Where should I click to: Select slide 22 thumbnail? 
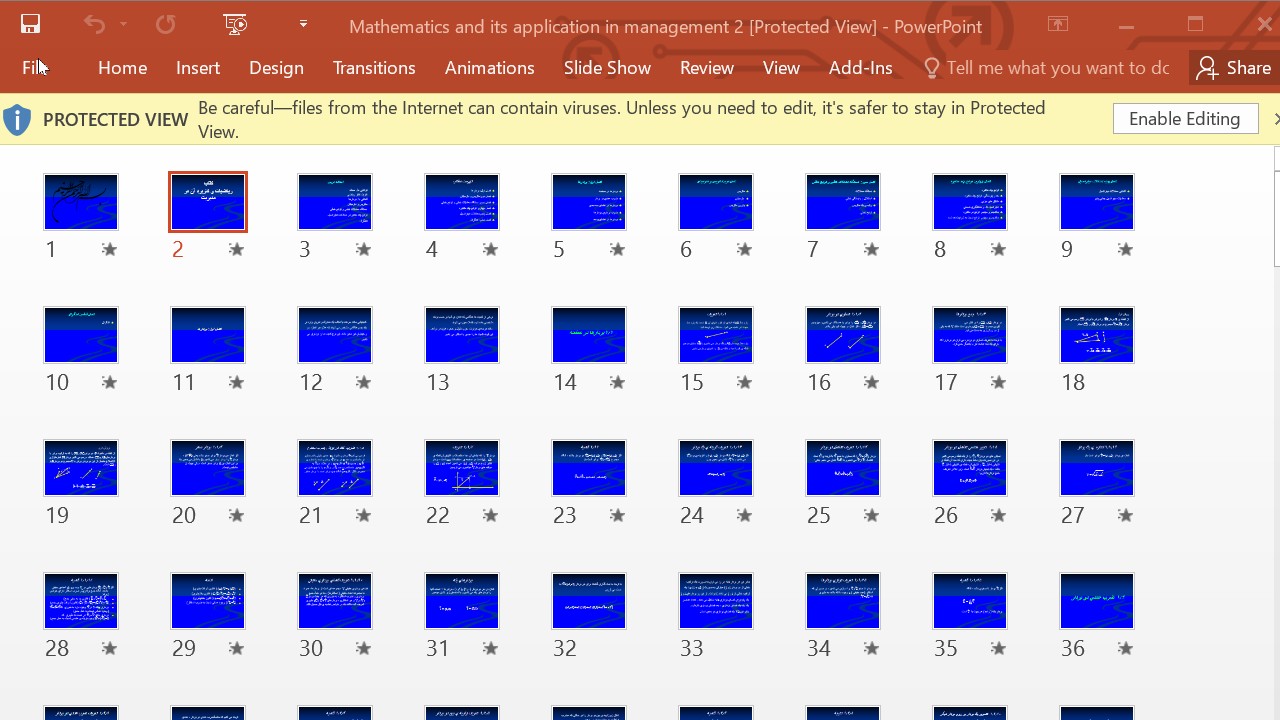tap(462, 468)
